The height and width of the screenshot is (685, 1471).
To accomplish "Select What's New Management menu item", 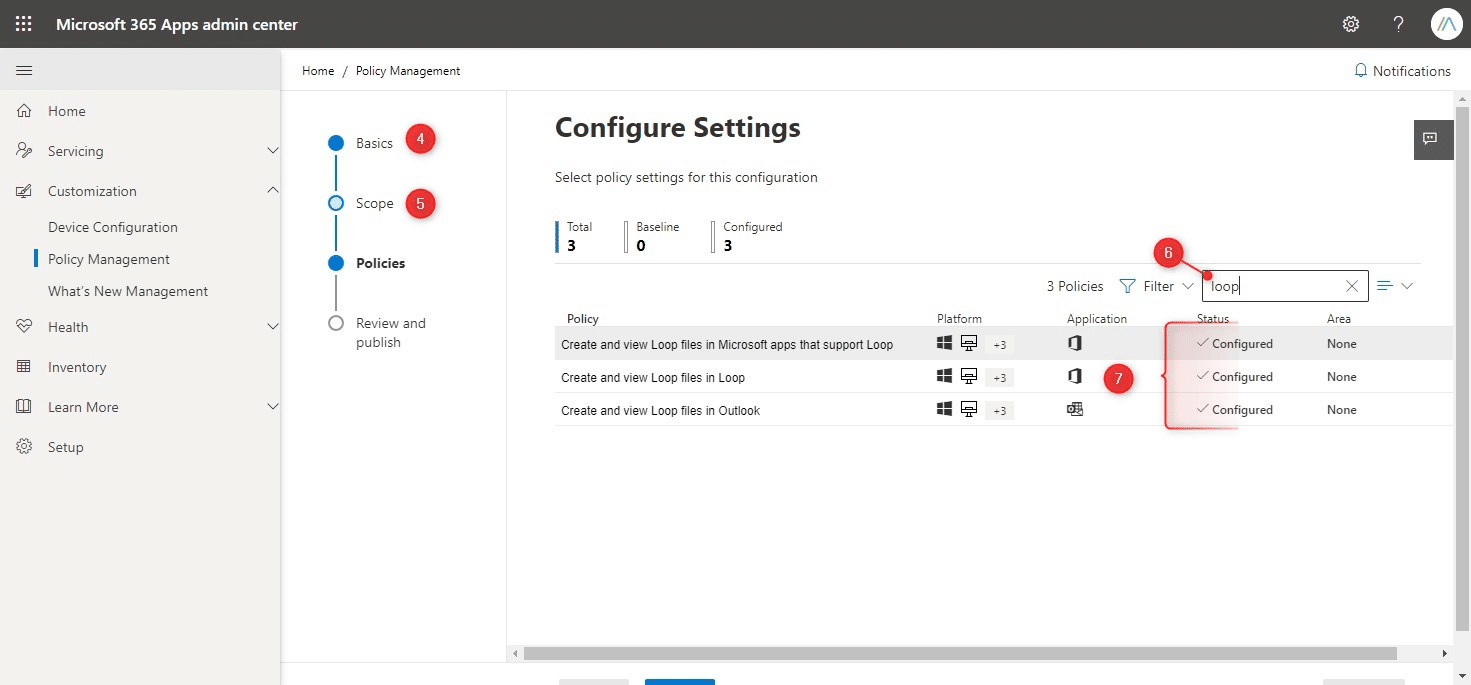I will (x=128, y=291).
